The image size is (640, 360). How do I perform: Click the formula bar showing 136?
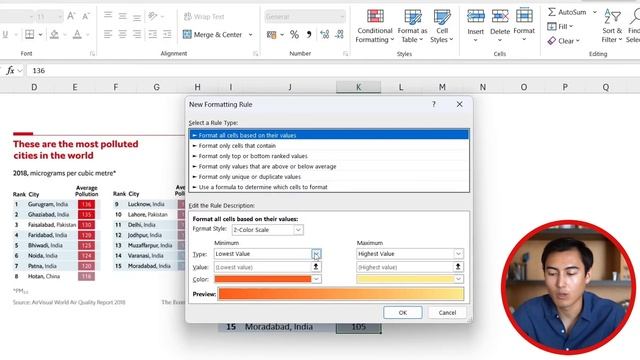(333, 71)
